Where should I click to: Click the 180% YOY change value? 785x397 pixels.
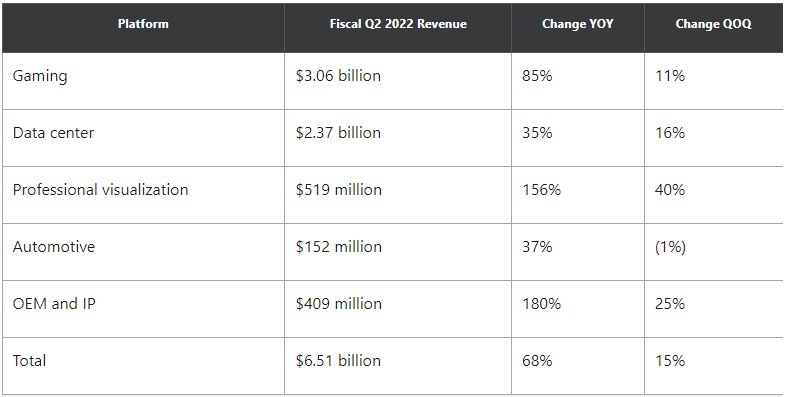[542, 304]
